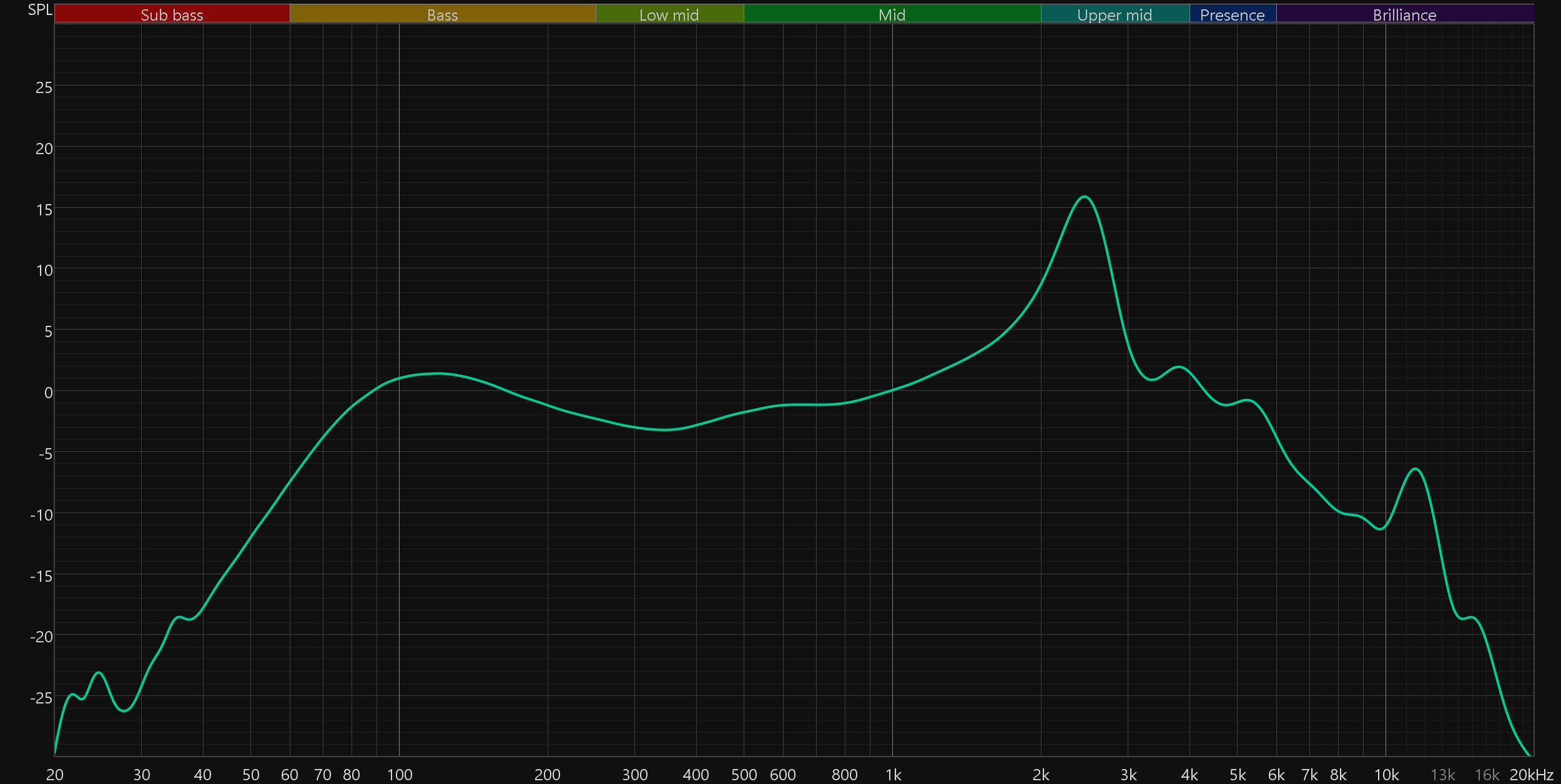
Task: Select the Brilliance band header
Action: [x=1404, y=14]
